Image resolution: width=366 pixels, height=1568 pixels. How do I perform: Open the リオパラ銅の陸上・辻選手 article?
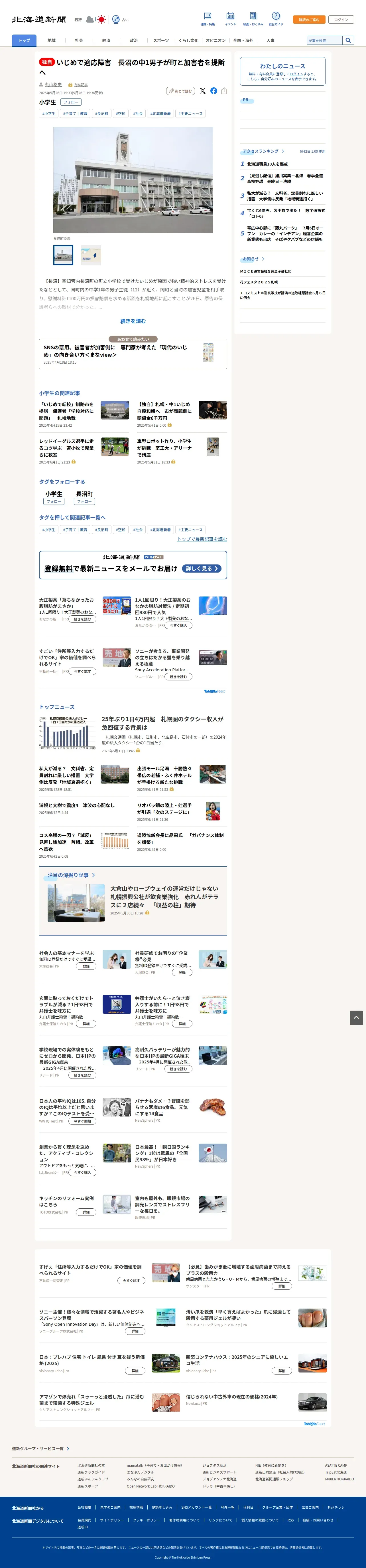164,808
